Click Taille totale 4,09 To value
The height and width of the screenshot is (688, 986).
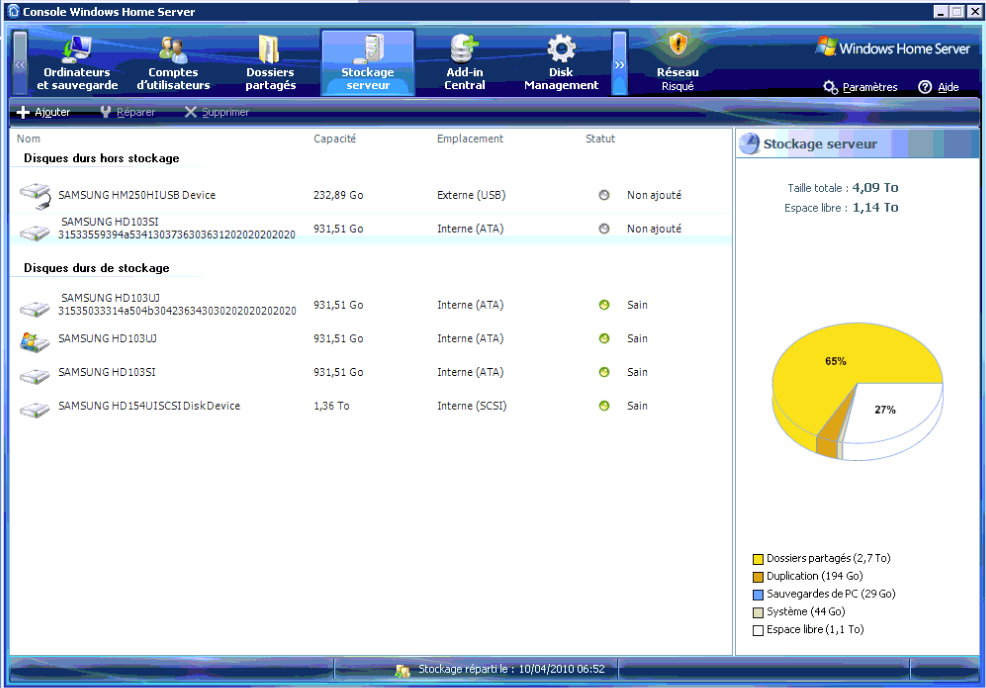(x=875, y=187)
